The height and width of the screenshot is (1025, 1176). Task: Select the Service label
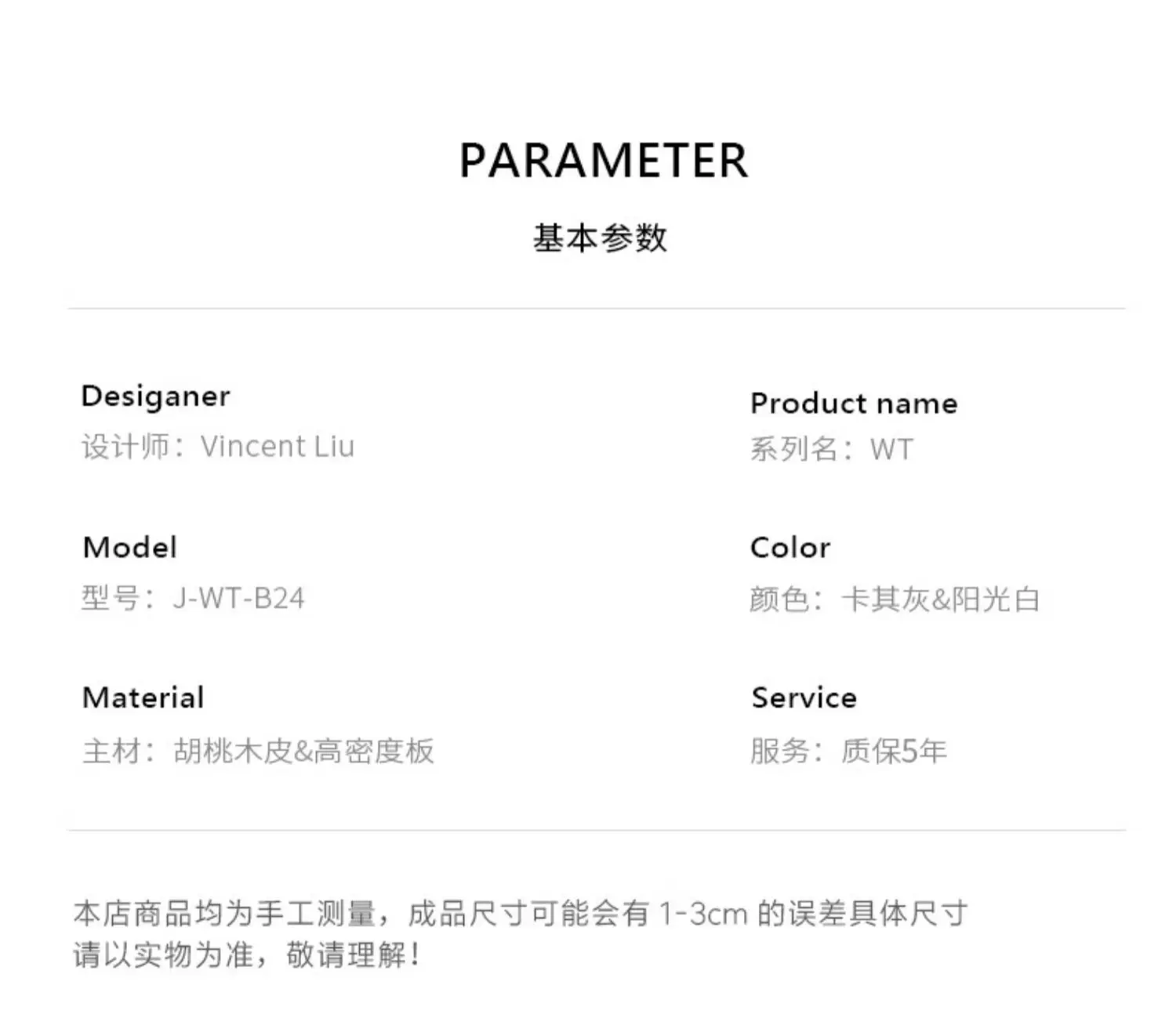(804, 697)
